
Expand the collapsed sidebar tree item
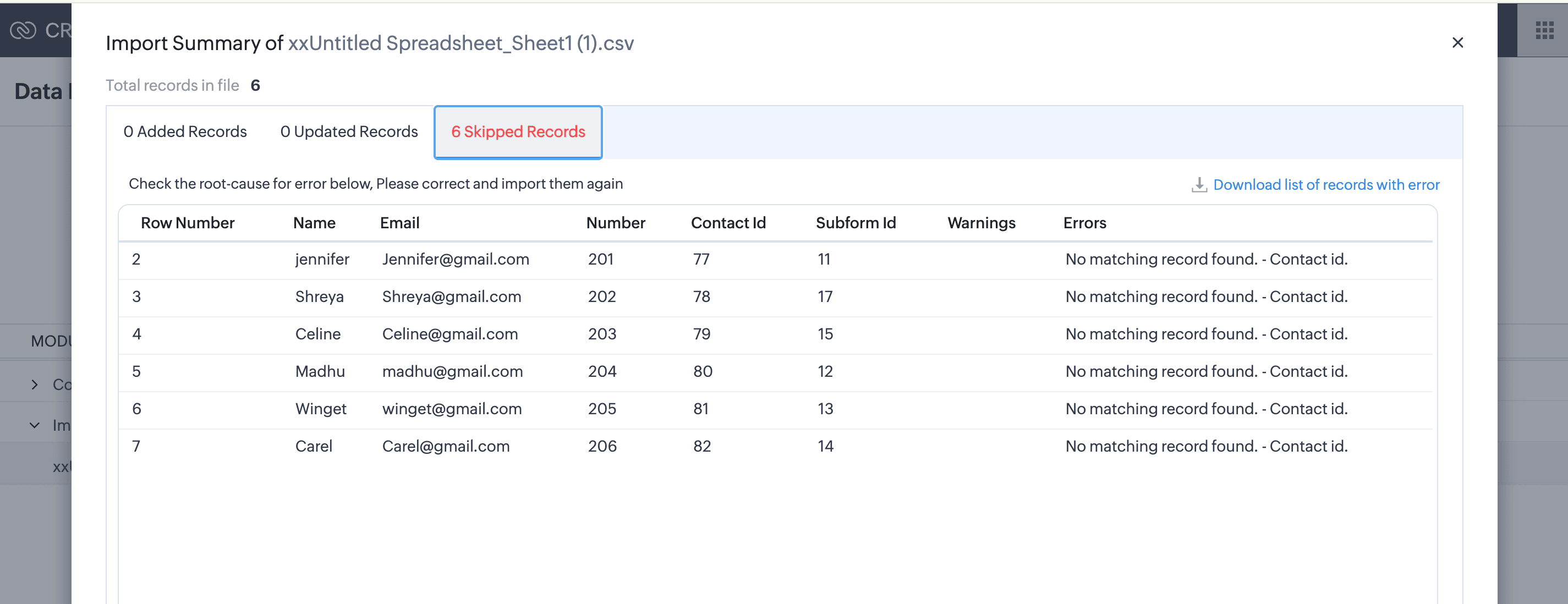[35, 384]
